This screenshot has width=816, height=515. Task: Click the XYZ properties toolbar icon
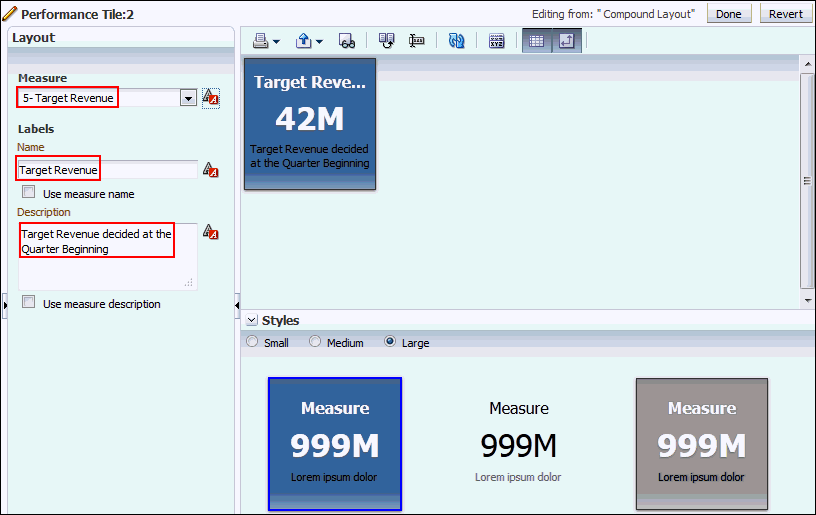click(496, 41)
